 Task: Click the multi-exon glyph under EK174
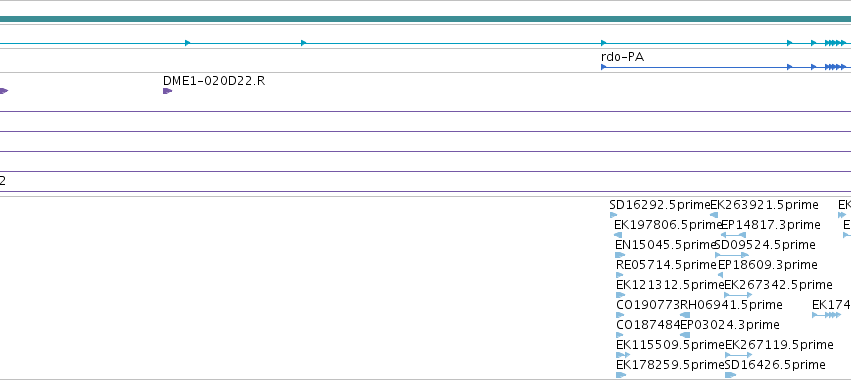coord(827,315)
